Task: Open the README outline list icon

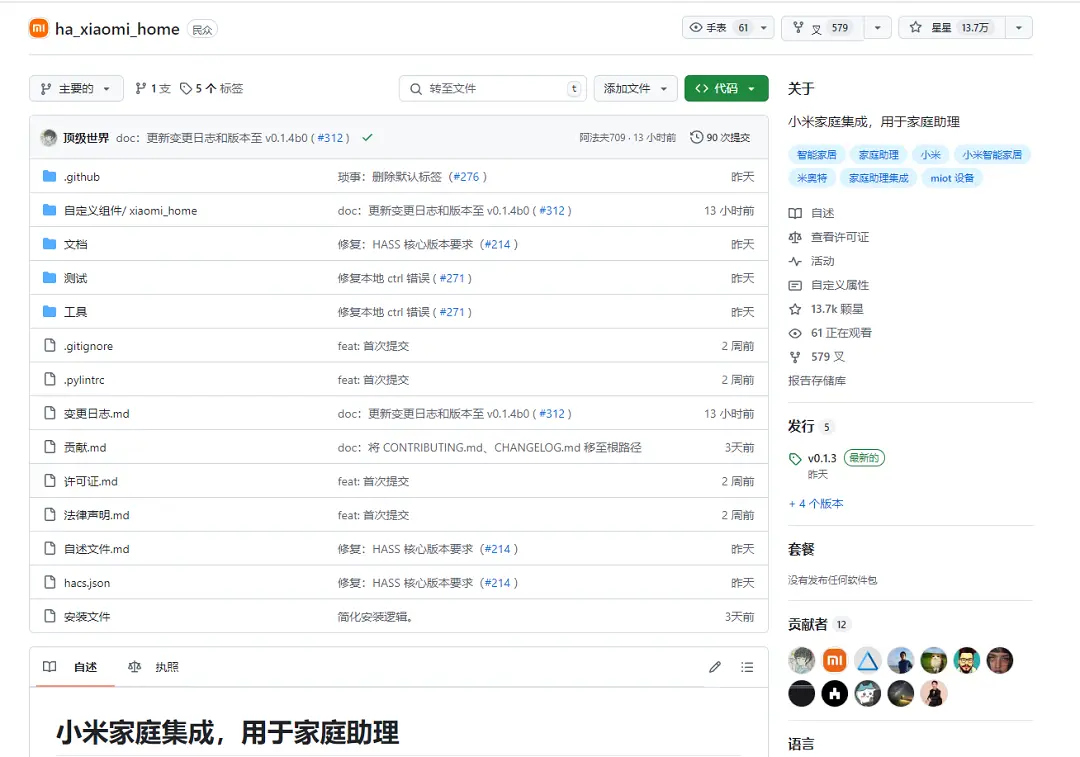Action: 747,666
